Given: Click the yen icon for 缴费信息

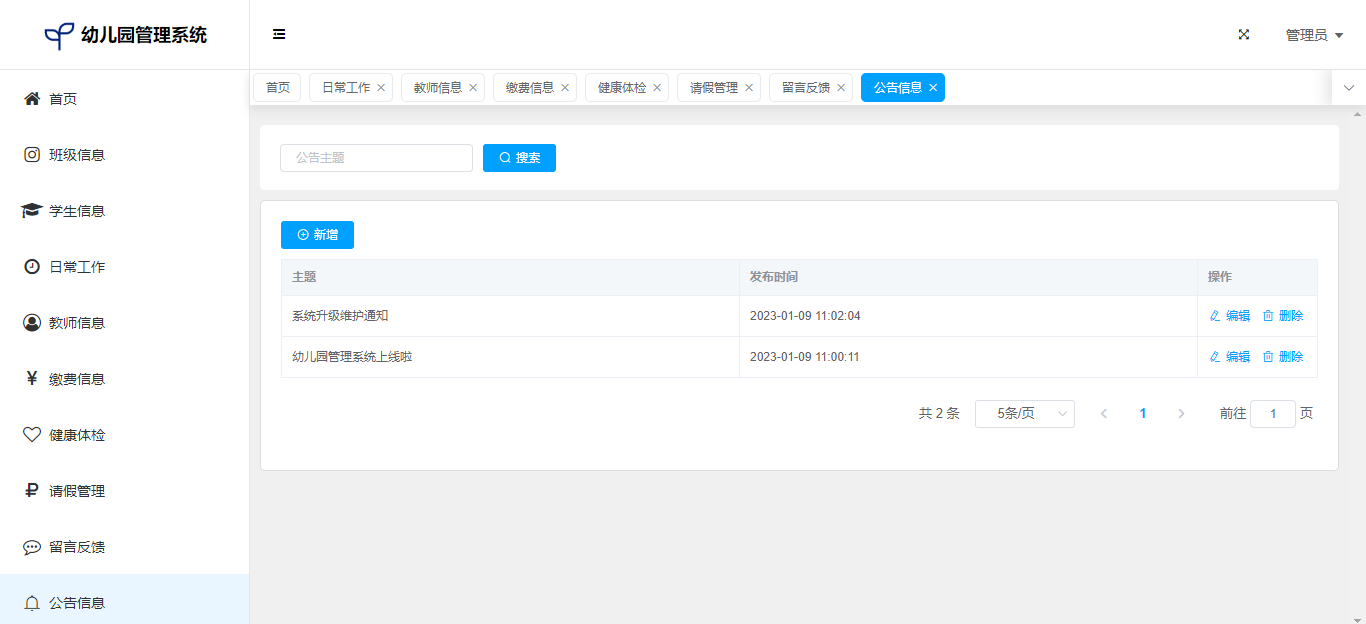Looking at the screenshot, I should pyautogui.click(x=32, y=379).
